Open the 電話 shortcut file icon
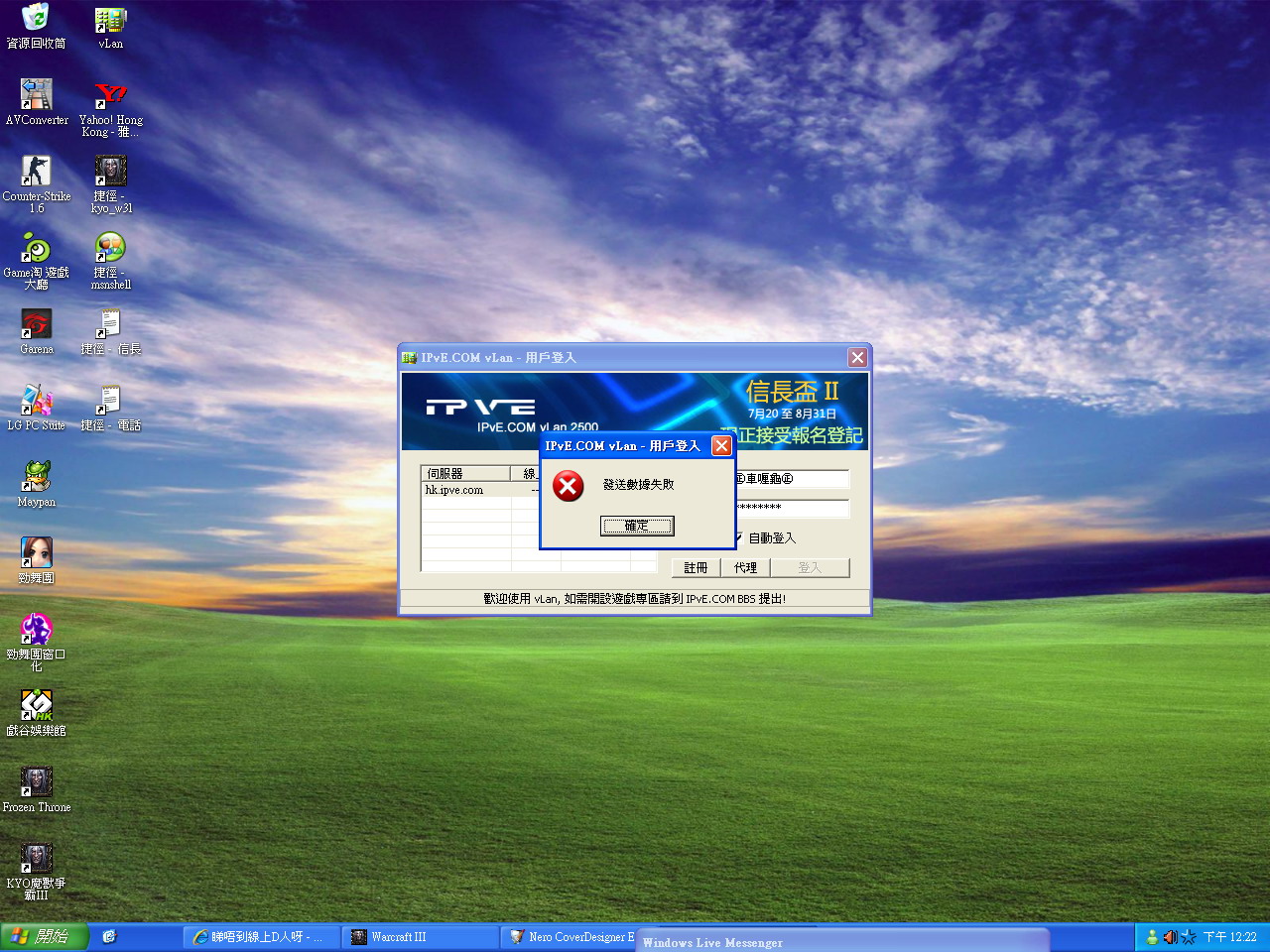The width and height of the screenshot is (1270, 952). coord(110,409)
